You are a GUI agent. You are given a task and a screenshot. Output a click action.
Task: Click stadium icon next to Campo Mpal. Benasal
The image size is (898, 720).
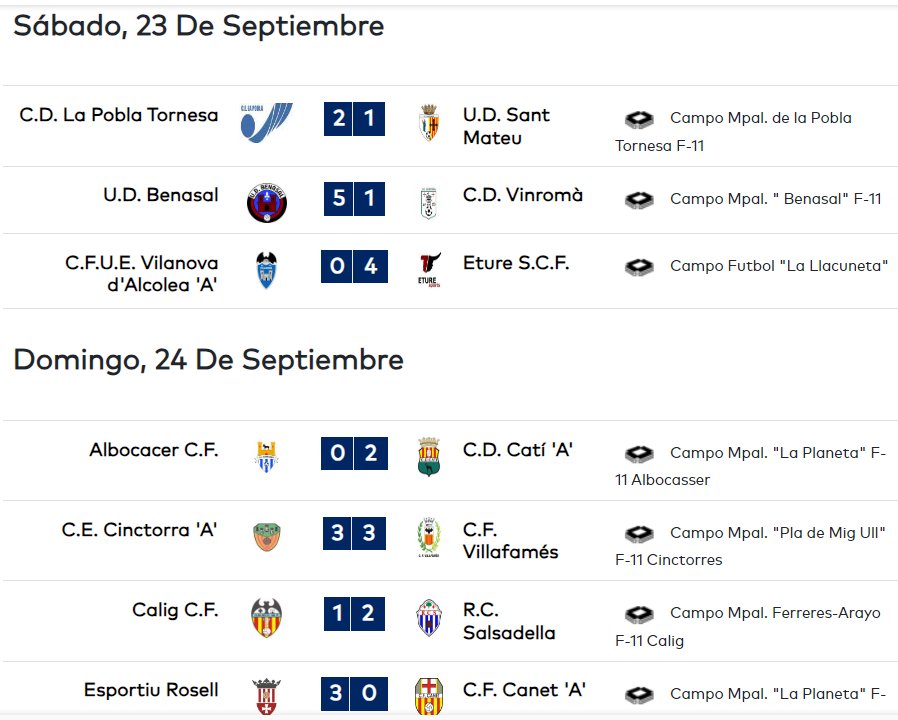point(639,199)
